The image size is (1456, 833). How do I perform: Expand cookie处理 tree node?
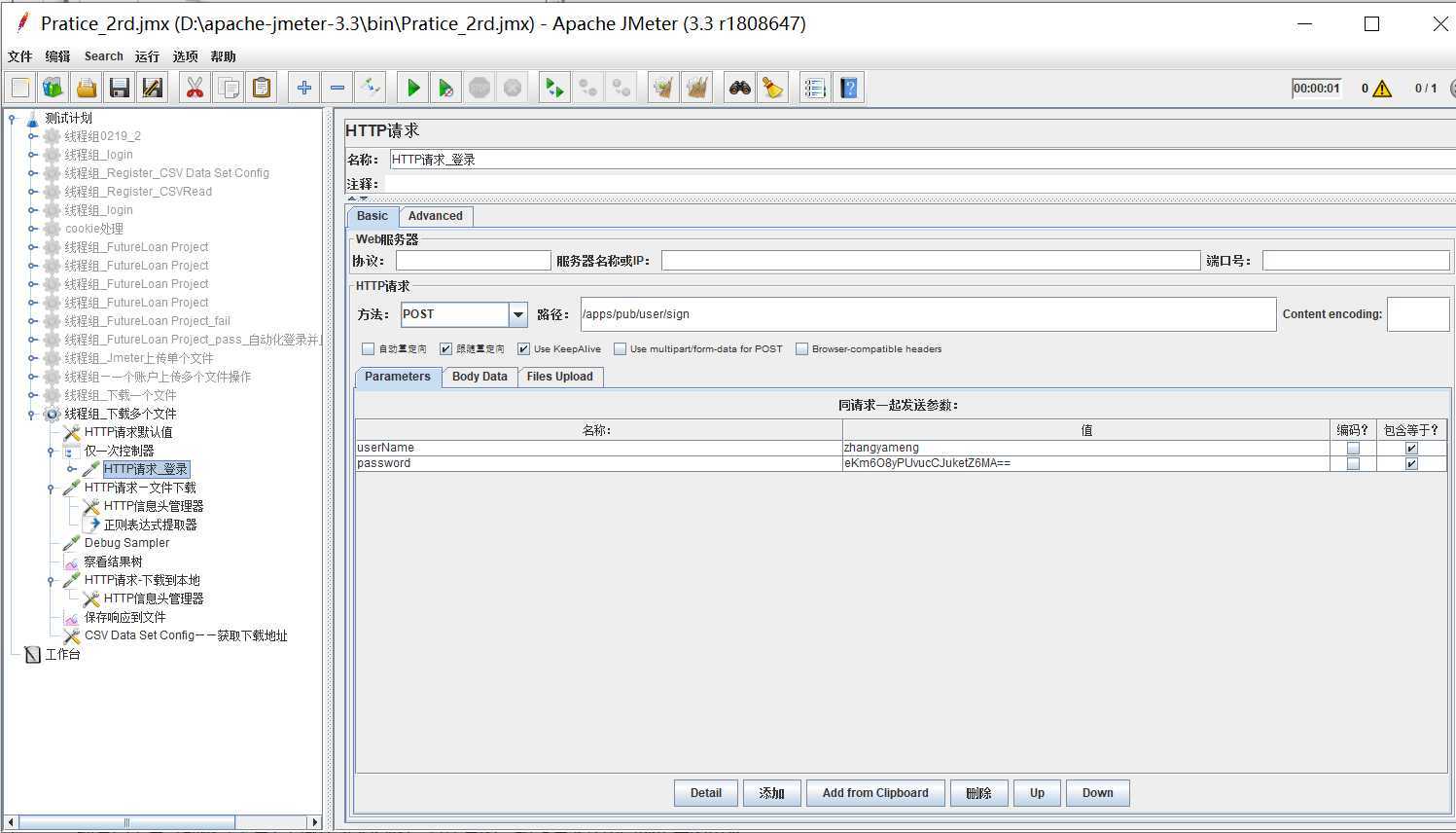click(32, 229)
